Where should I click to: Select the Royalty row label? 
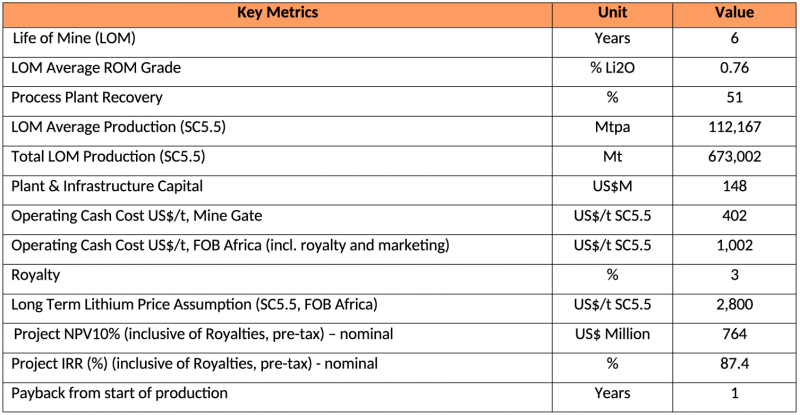(x=36, y=275)
